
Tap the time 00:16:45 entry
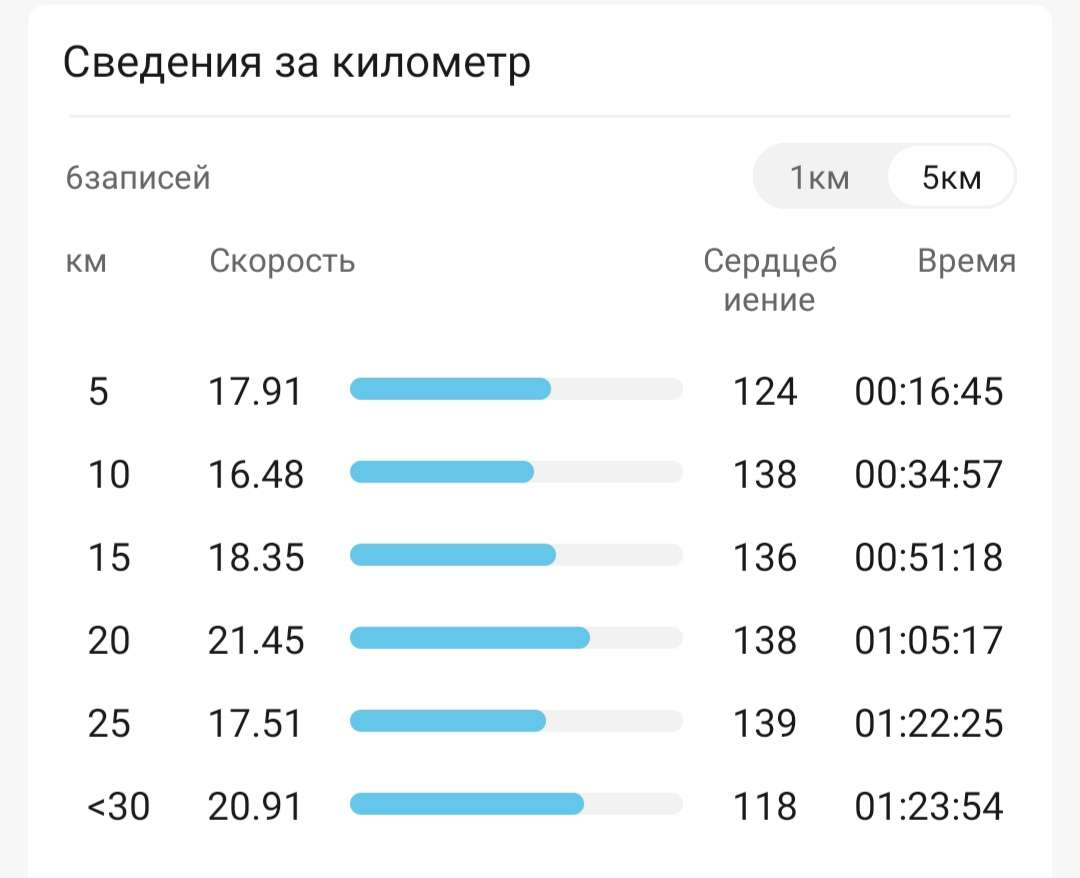click(928, 390)
